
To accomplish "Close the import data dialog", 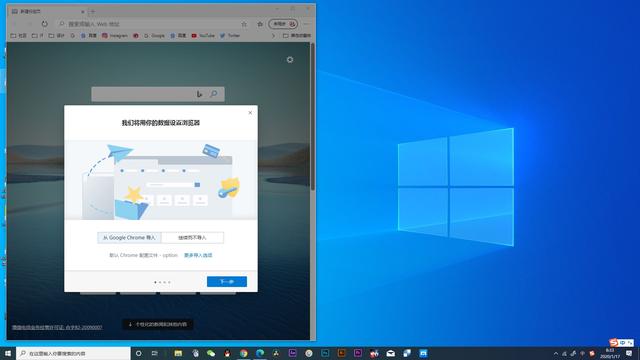I will coord(250,113).
